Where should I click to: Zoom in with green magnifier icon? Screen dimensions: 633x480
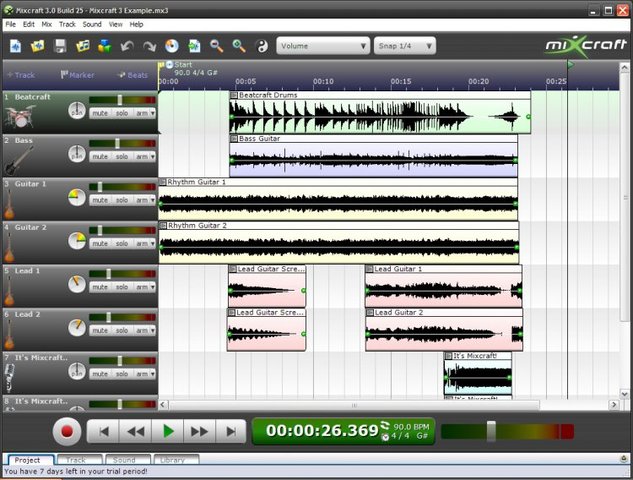click(239, 46)
